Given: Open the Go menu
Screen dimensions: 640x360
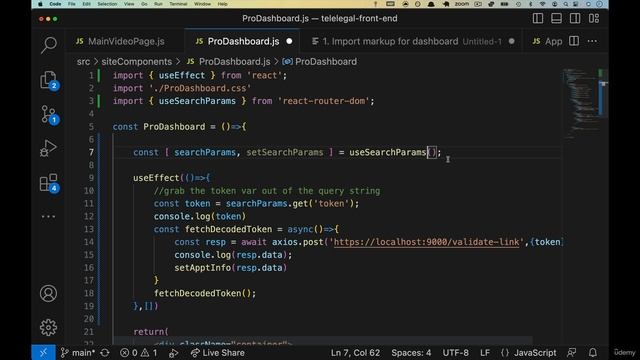Looking at the screenshot, I should tap(144, 4).
